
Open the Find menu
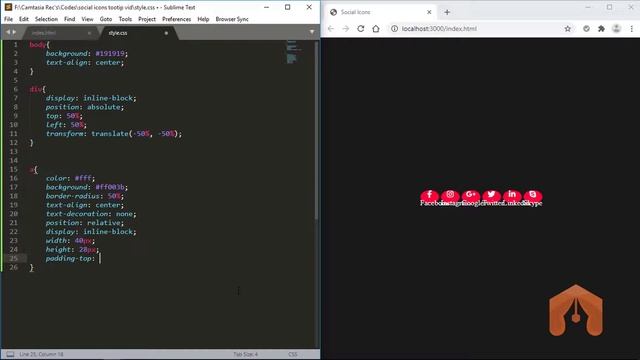[69, 19]
